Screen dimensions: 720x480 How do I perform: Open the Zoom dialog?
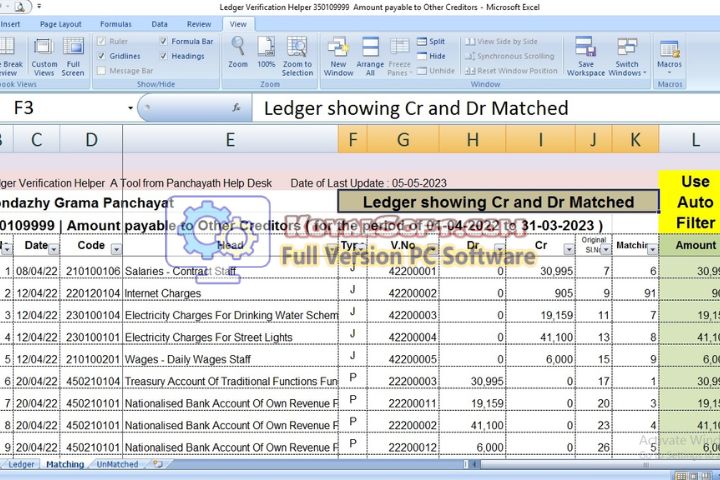[x=238, y=53]
